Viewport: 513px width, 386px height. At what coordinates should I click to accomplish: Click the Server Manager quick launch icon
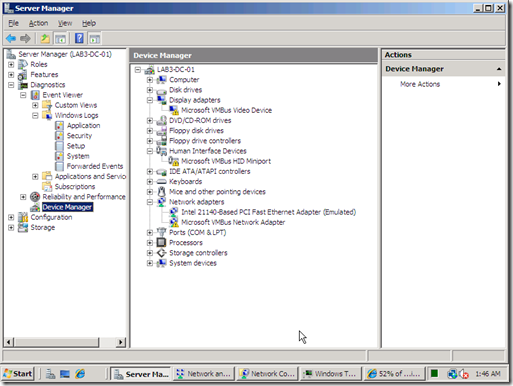[50, 374]
